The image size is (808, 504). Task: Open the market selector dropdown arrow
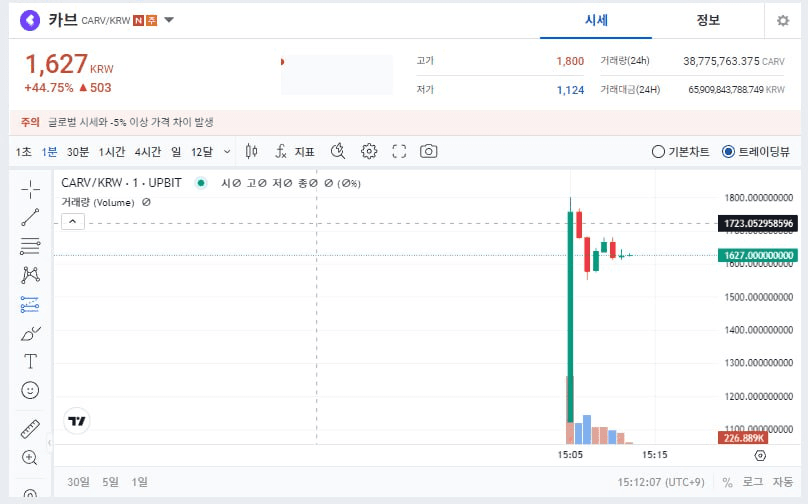[169, 21]
